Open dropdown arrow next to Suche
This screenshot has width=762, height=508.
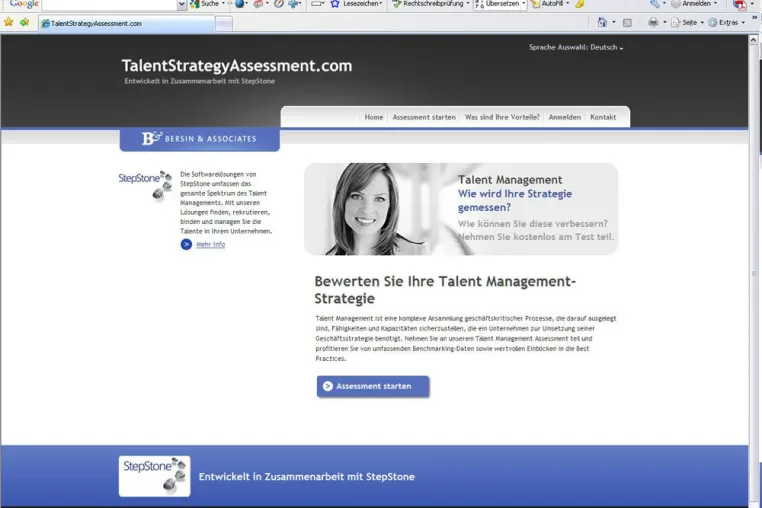tap(224, 4)
